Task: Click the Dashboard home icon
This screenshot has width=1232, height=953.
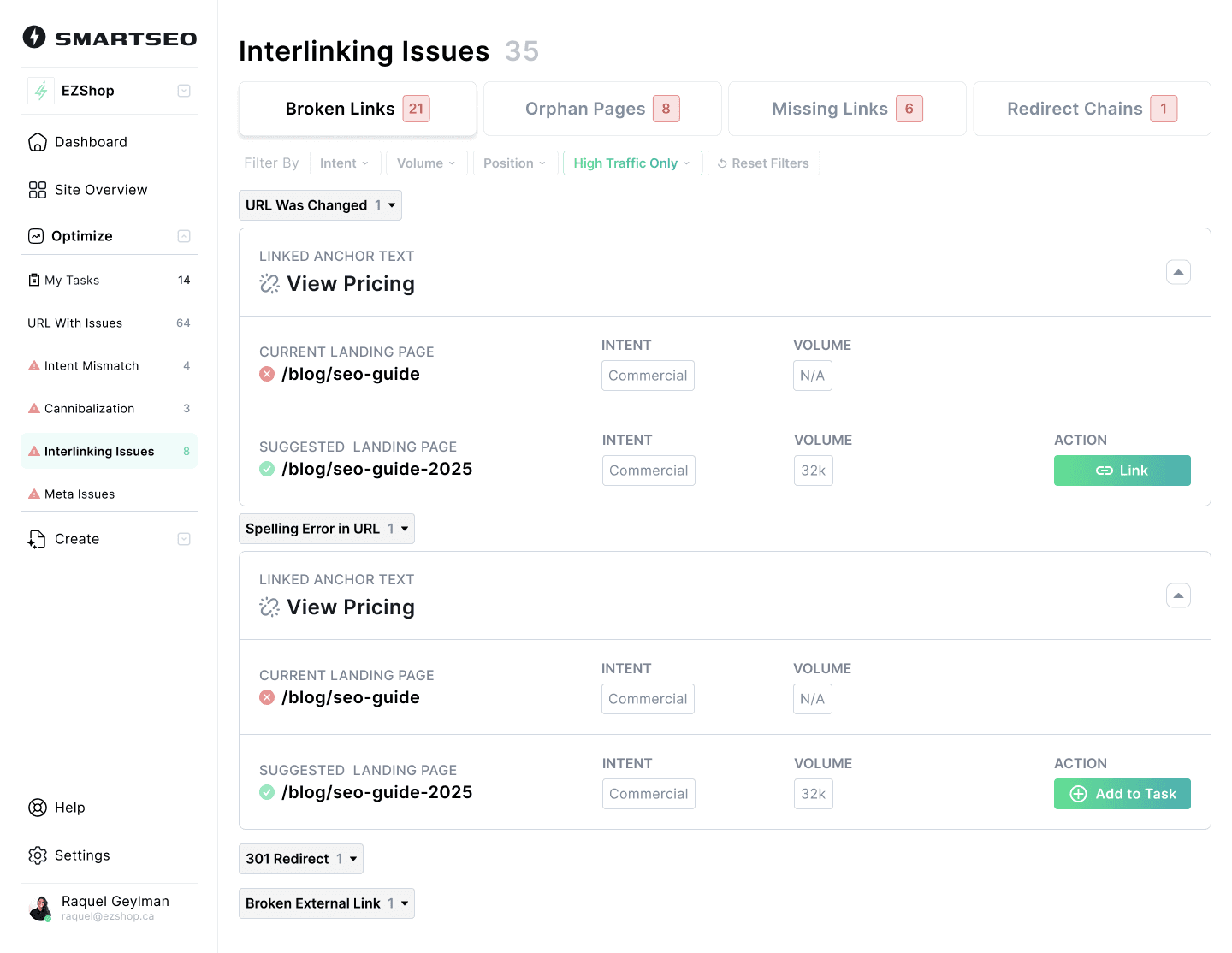Action: 37,142
